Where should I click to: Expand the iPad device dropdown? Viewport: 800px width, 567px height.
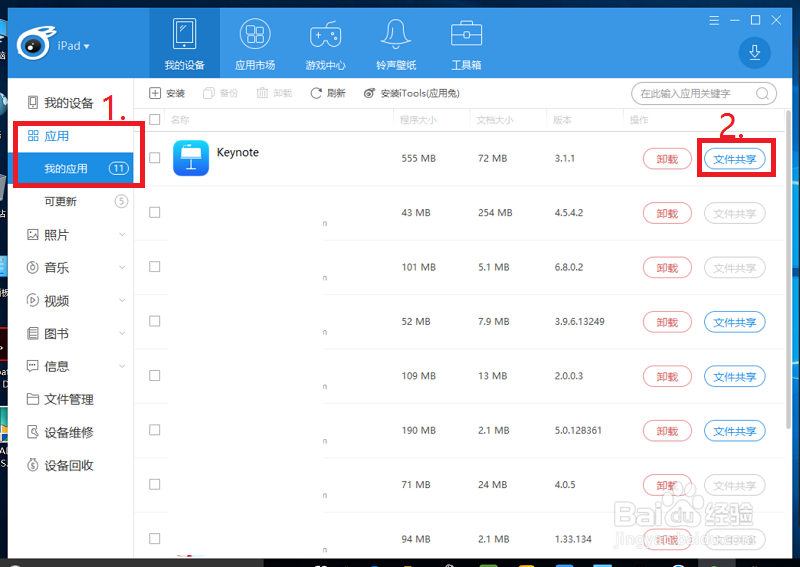coord(73,46)
